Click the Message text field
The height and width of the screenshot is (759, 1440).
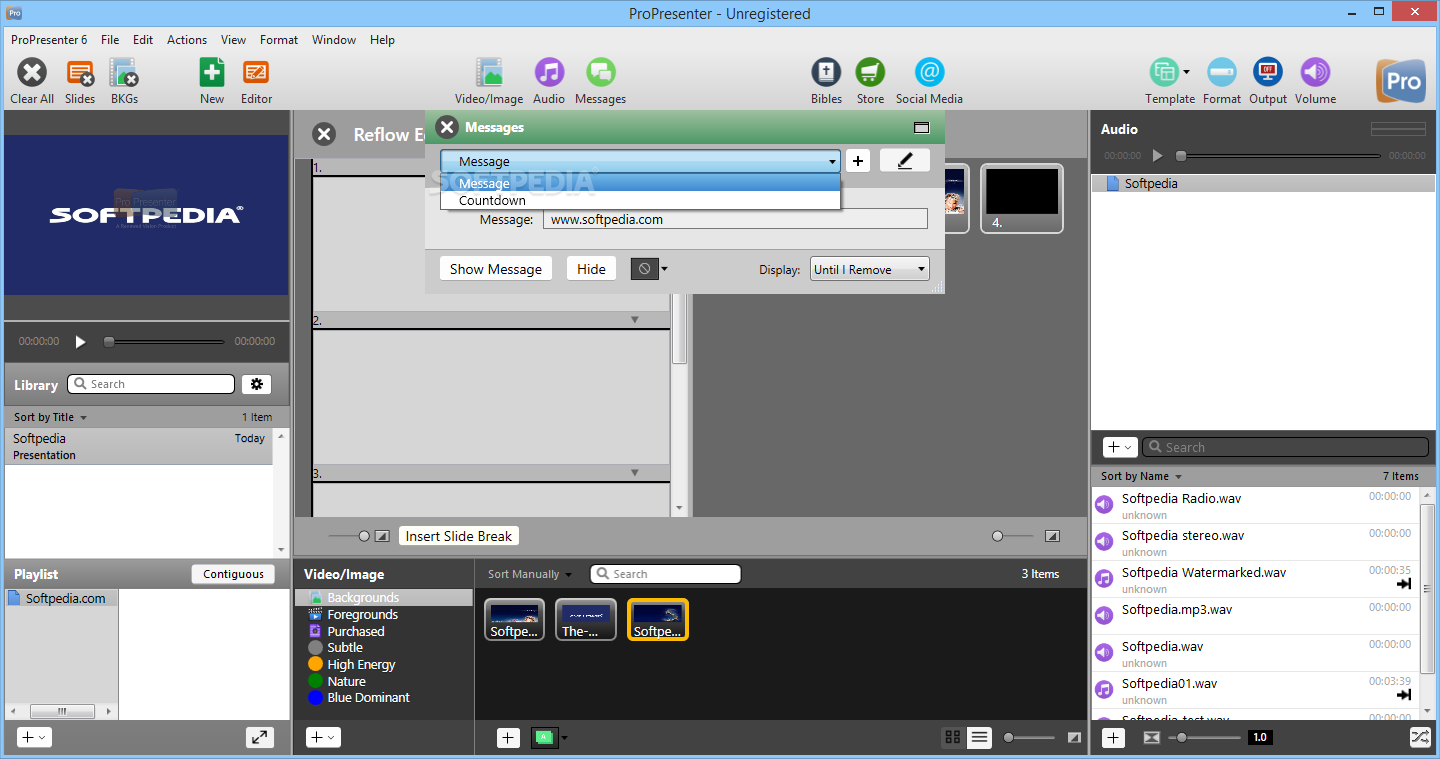735,219
